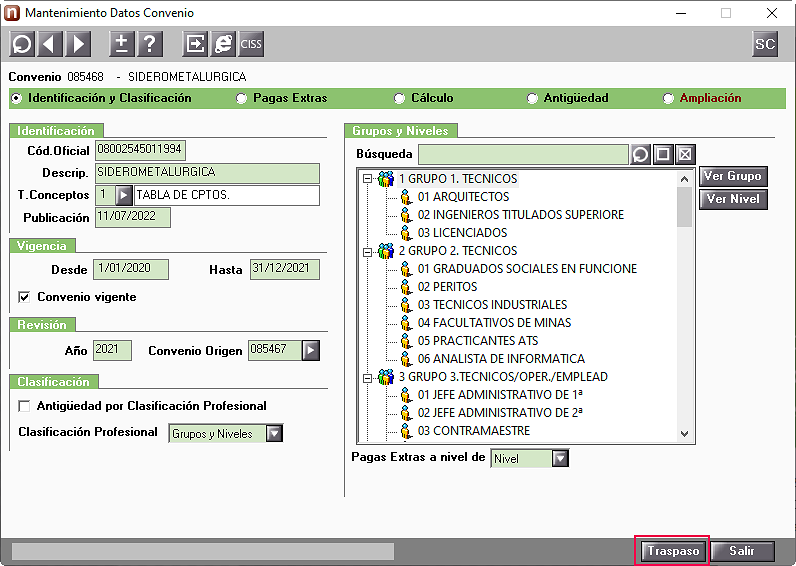Click the crossed box icon beside Búsqueda

pos(685,154)
